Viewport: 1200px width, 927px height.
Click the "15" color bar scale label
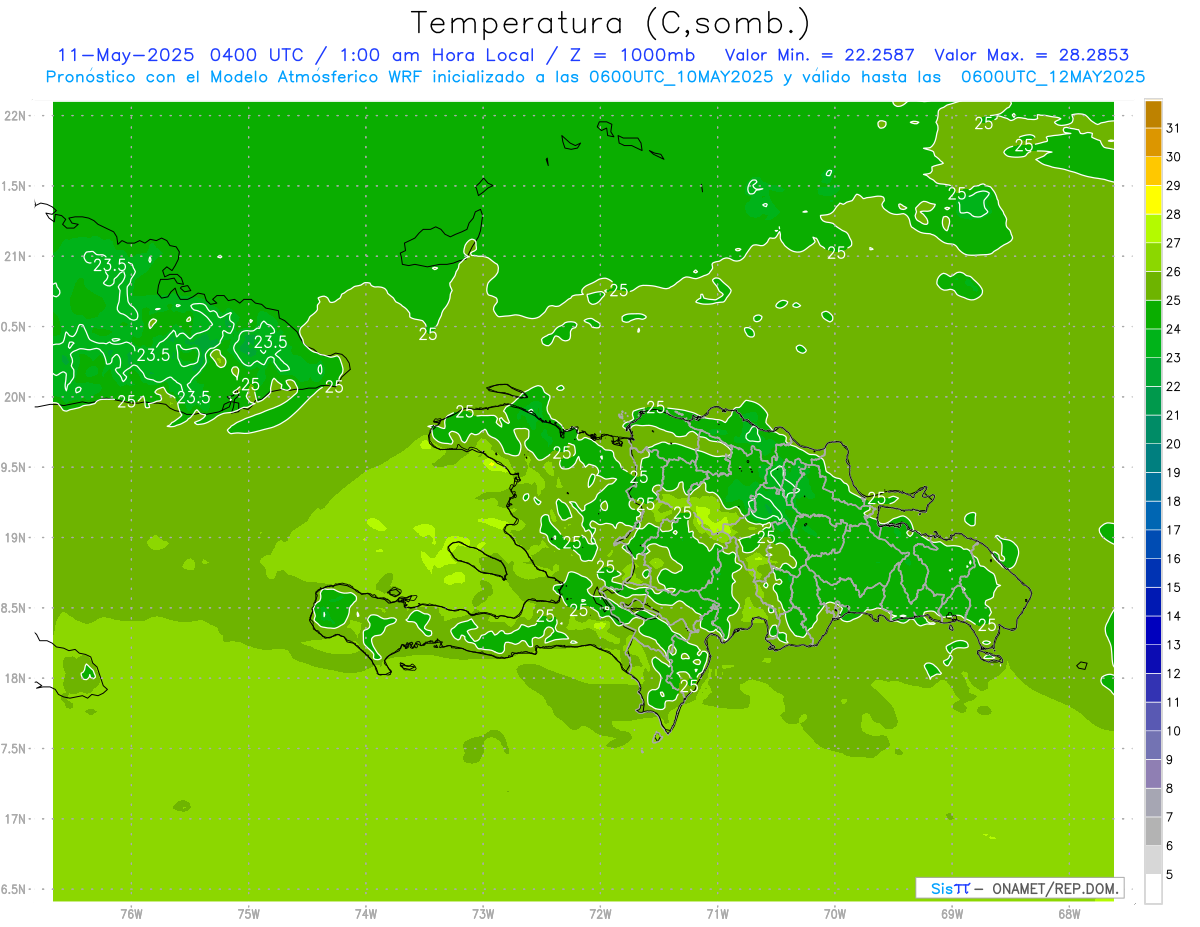[x=1173, y=588]
